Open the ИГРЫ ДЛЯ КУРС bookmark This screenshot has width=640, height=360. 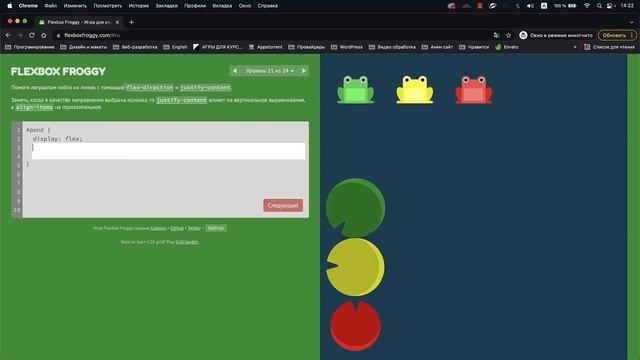(218, 47)
